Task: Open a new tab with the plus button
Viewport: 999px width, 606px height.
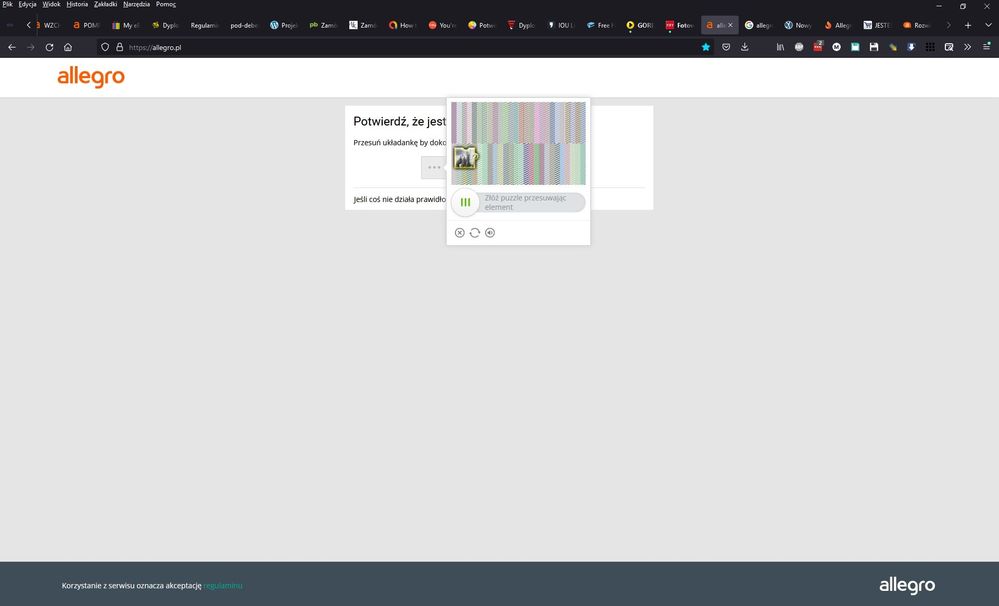Action: (x=967, y=25)
